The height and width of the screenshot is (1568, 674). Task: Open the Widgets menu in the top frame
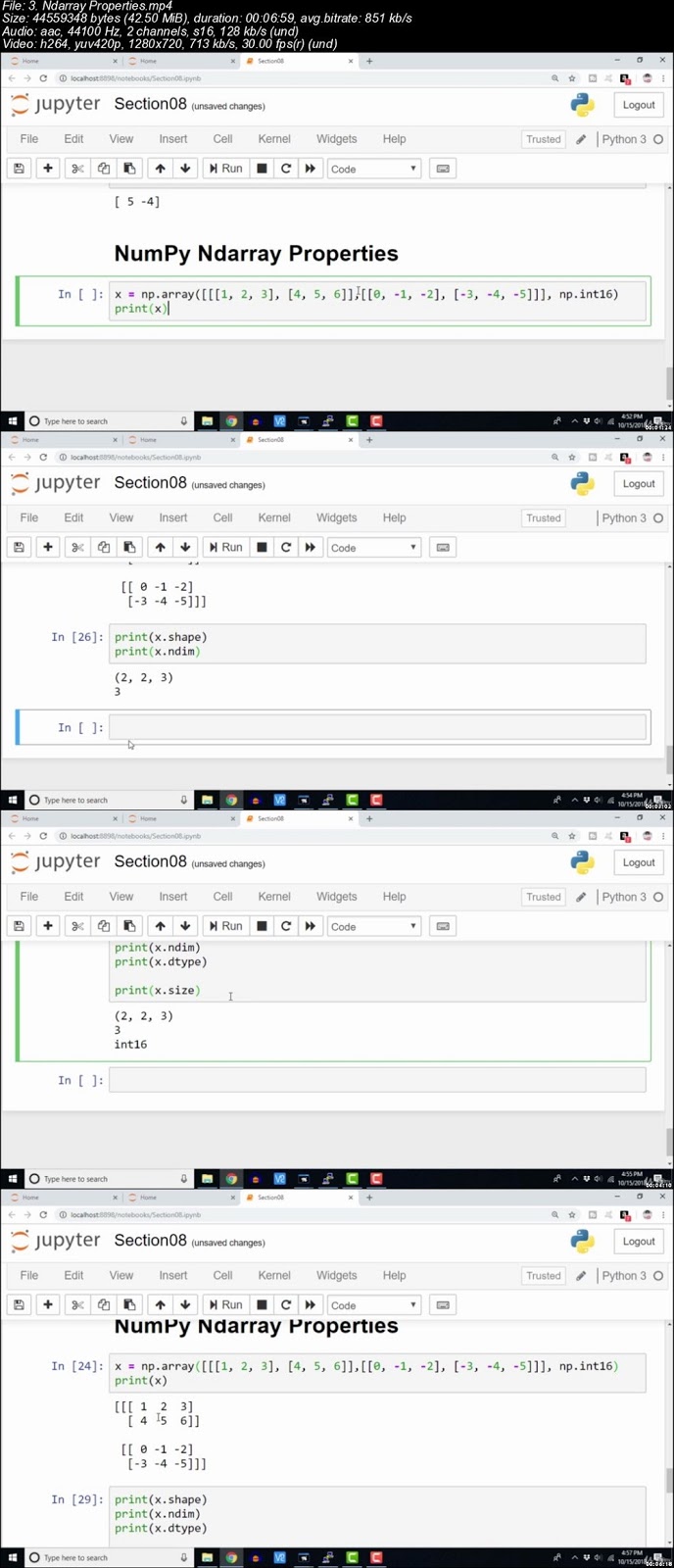pyautogui.click(x=336, y=139)
